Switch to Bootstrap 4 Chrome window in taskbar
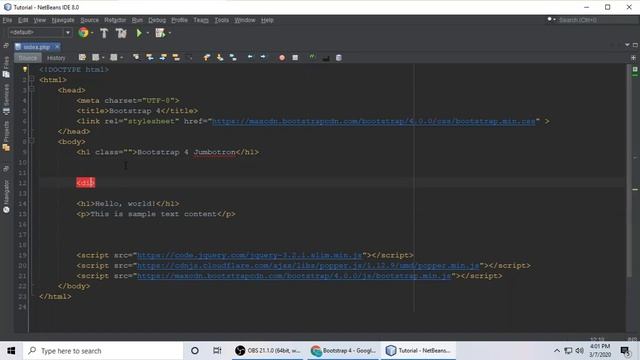This screenshot has width=640, height=360. [x=343, y=351]
